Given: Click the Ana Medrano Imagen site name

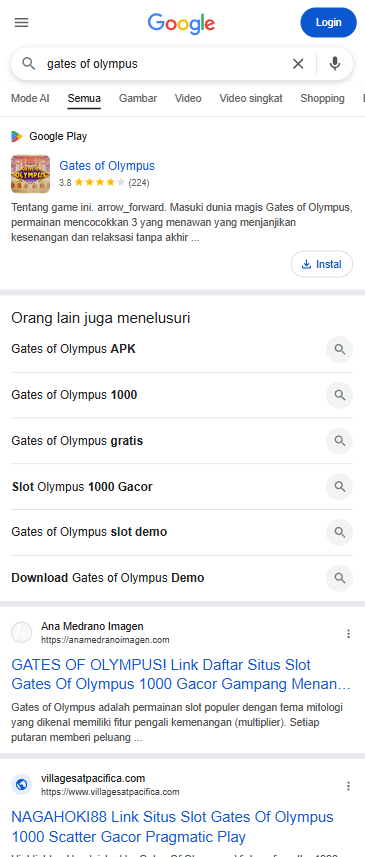Looking at the screenshot, I should [92, 626].
